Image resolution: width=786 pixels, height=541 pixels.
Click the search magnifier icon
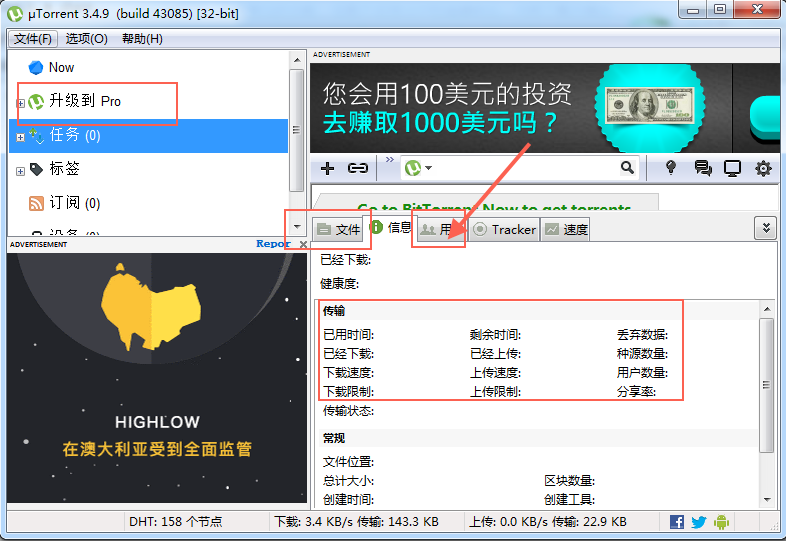[627, 168]
